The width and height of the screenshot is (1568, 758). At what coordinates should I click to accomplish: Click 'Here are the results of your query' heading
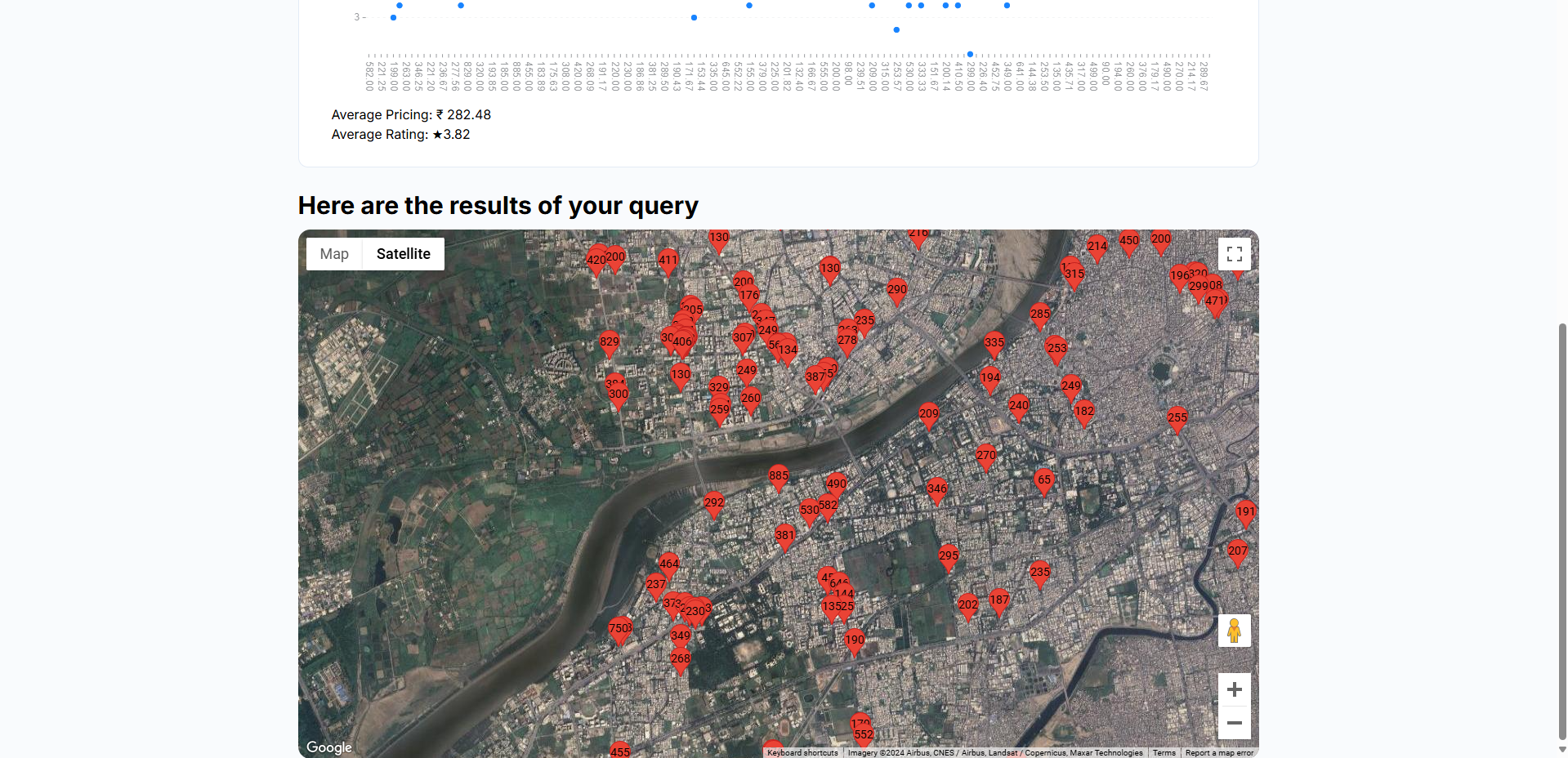click(498, 206)
